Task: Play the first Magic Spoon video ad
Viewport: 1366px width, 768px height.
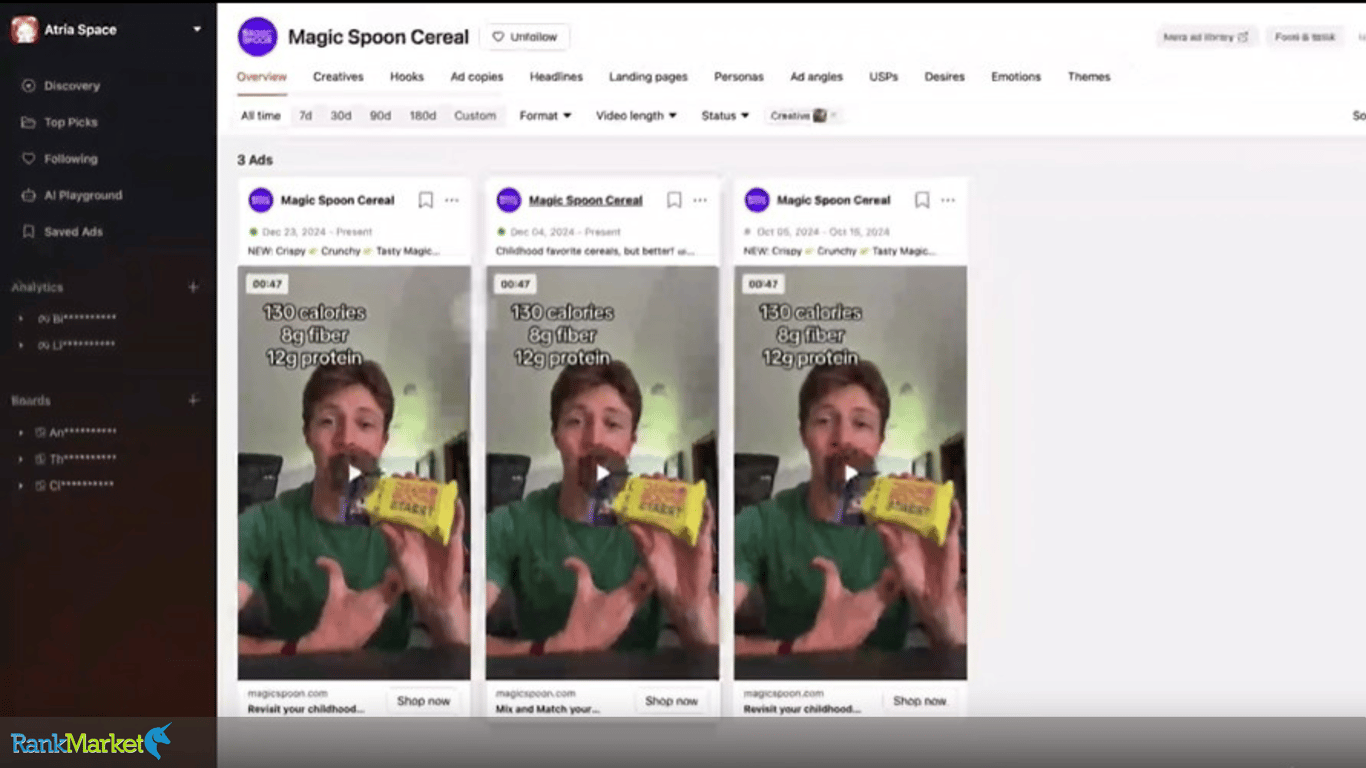Action: pos(354,473)
